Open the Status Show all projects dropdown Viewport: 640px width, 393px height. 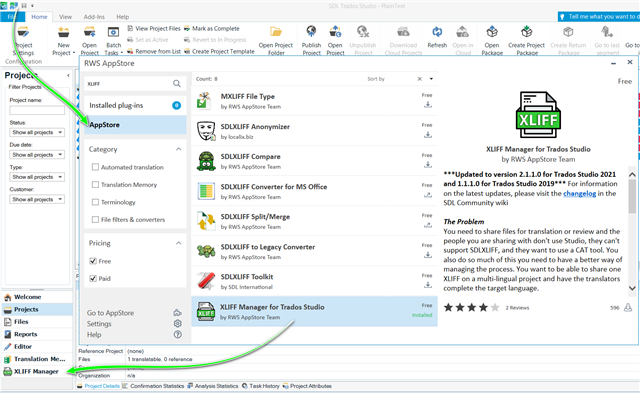click(x=37, y=132)
